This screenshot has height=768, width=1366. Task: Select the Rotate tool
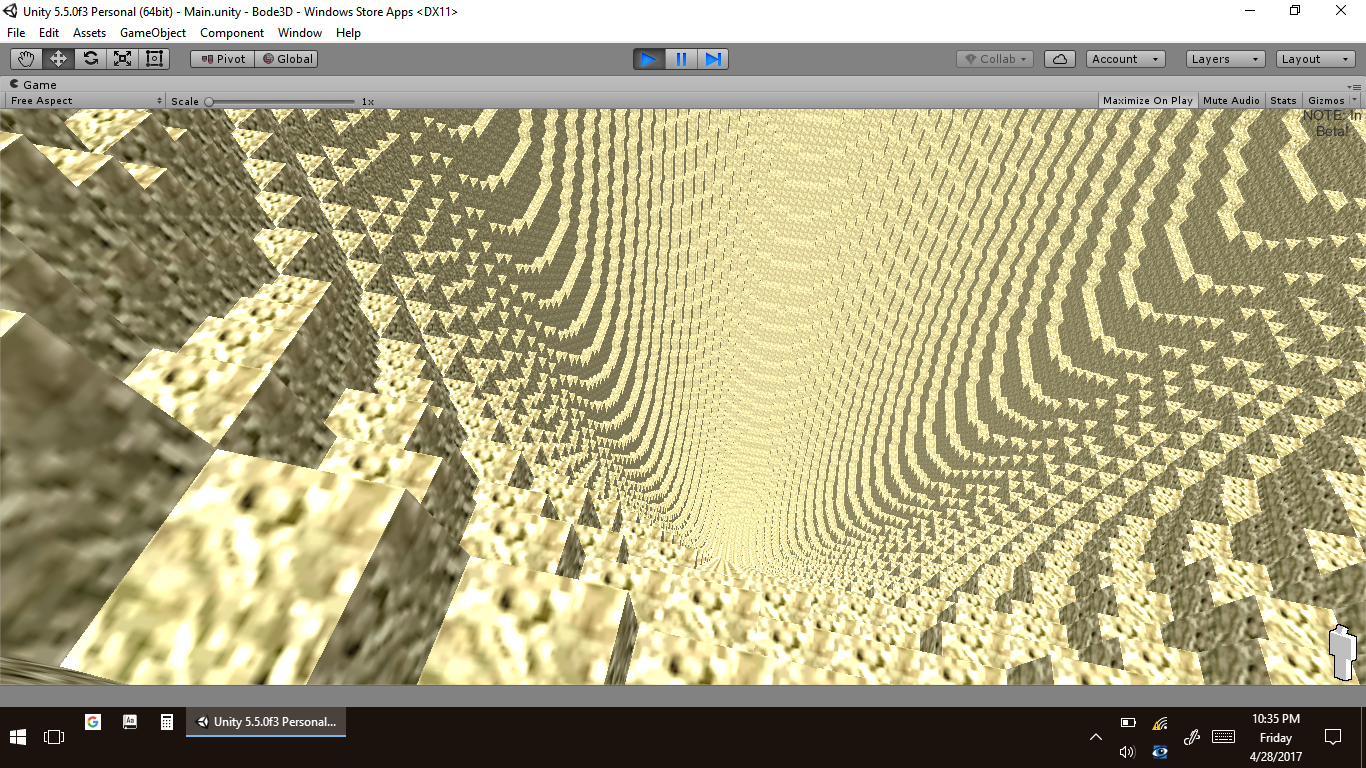click(90, 59)
